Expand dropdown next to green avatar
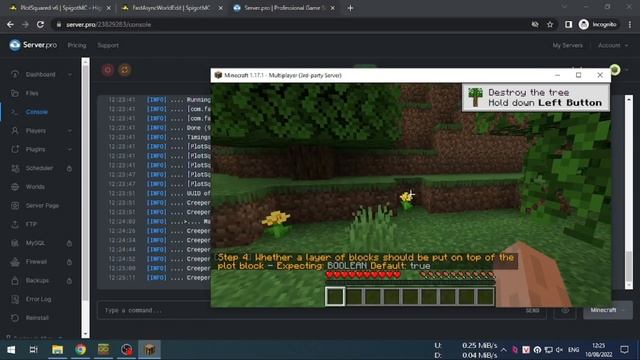Screen dimensions: 640x360 [627, 70]
